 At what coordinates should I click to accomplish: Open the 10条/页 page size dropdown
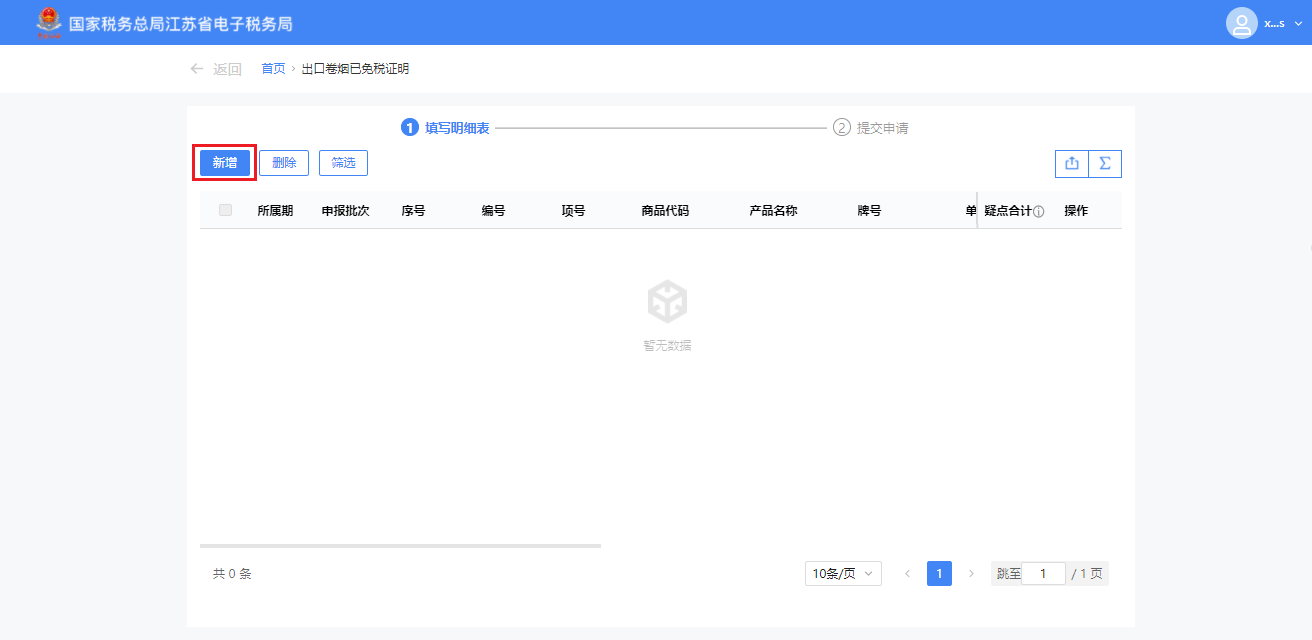(843, 574)
